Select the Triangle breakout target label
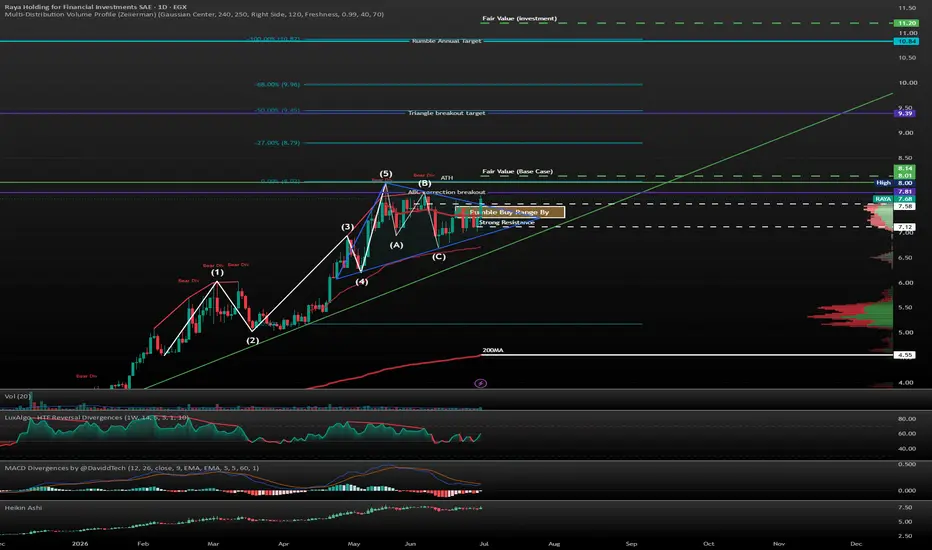Screen dimensions: 932x550 [x=446, y=113]
